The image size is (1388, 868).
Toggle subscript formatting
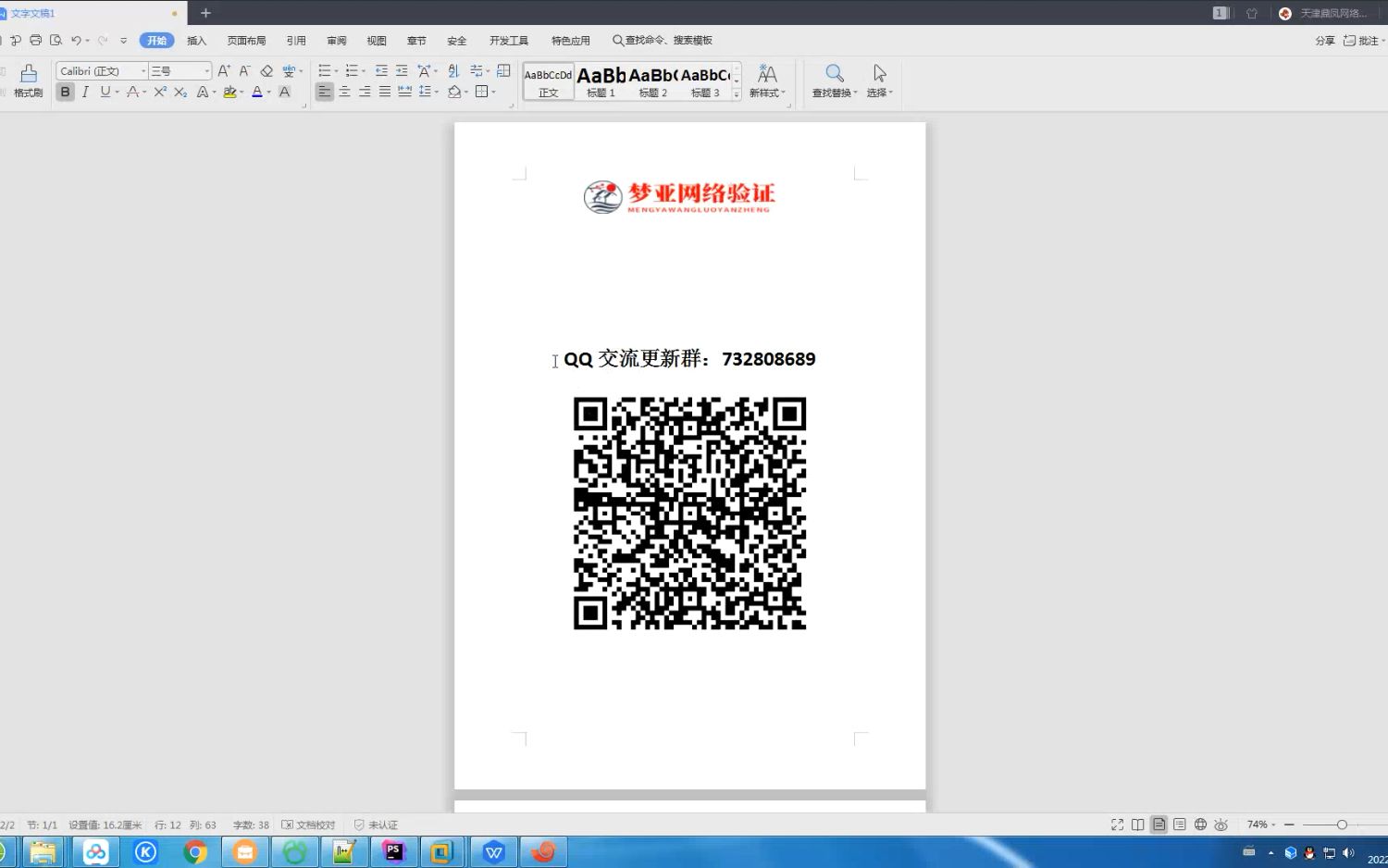click(x=180, y=92)
